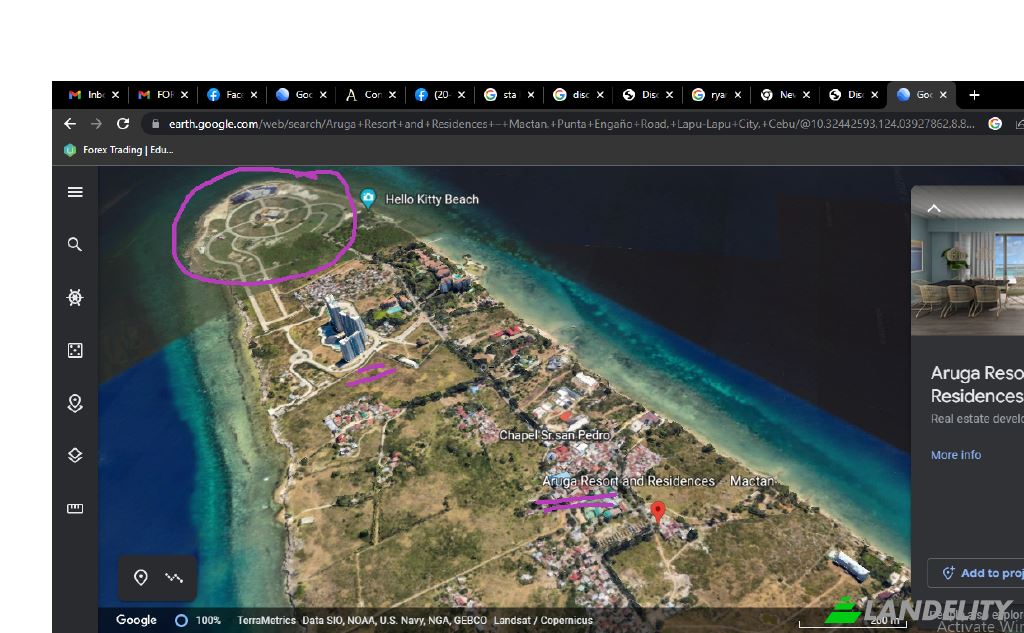The height and width of the screenshot is (633, 1024).
Task: Open Voyager ship's wheel icon
Action: [x=75, y=297]
